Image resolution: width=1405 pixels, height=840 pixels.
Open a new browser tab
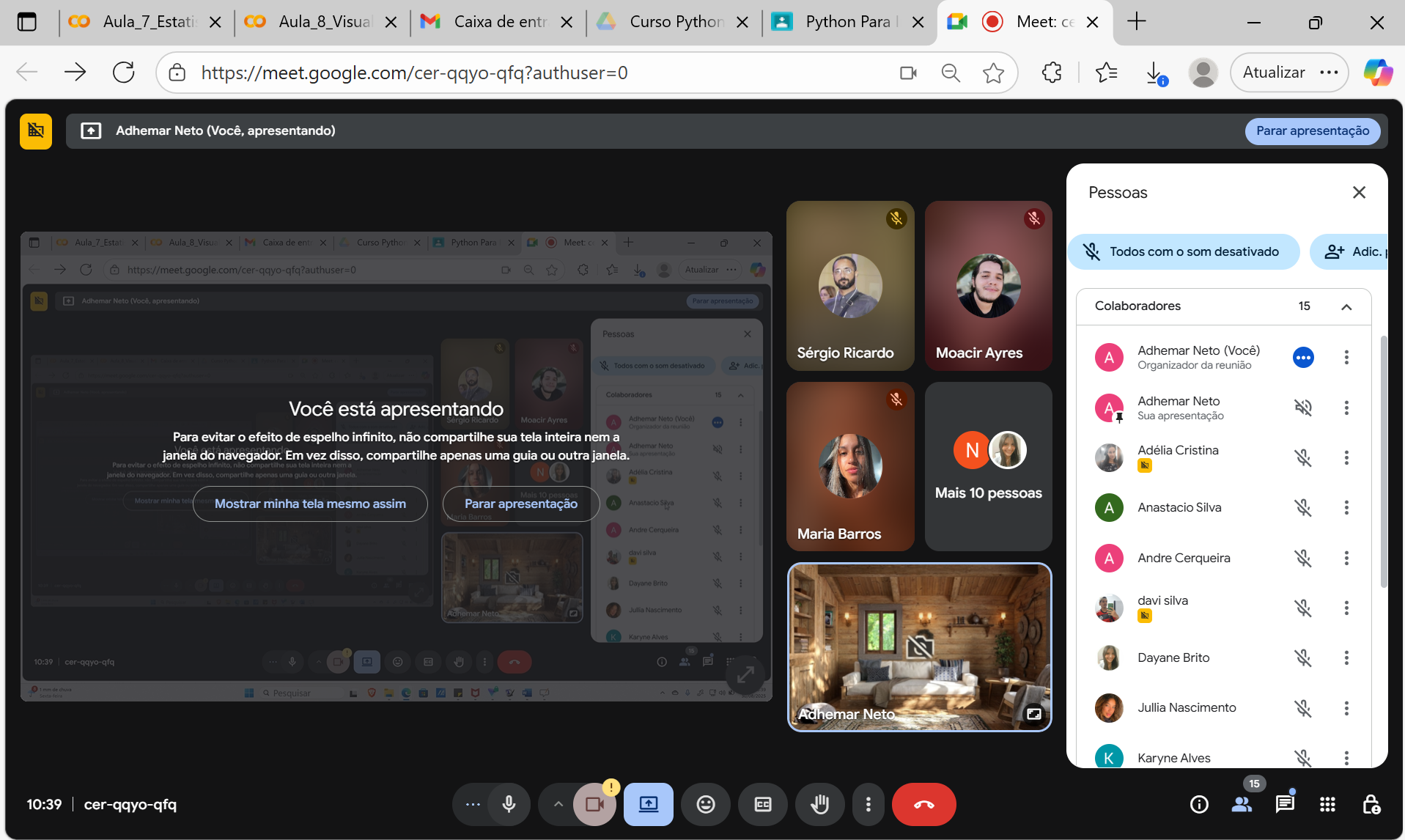click(1137, 22)
